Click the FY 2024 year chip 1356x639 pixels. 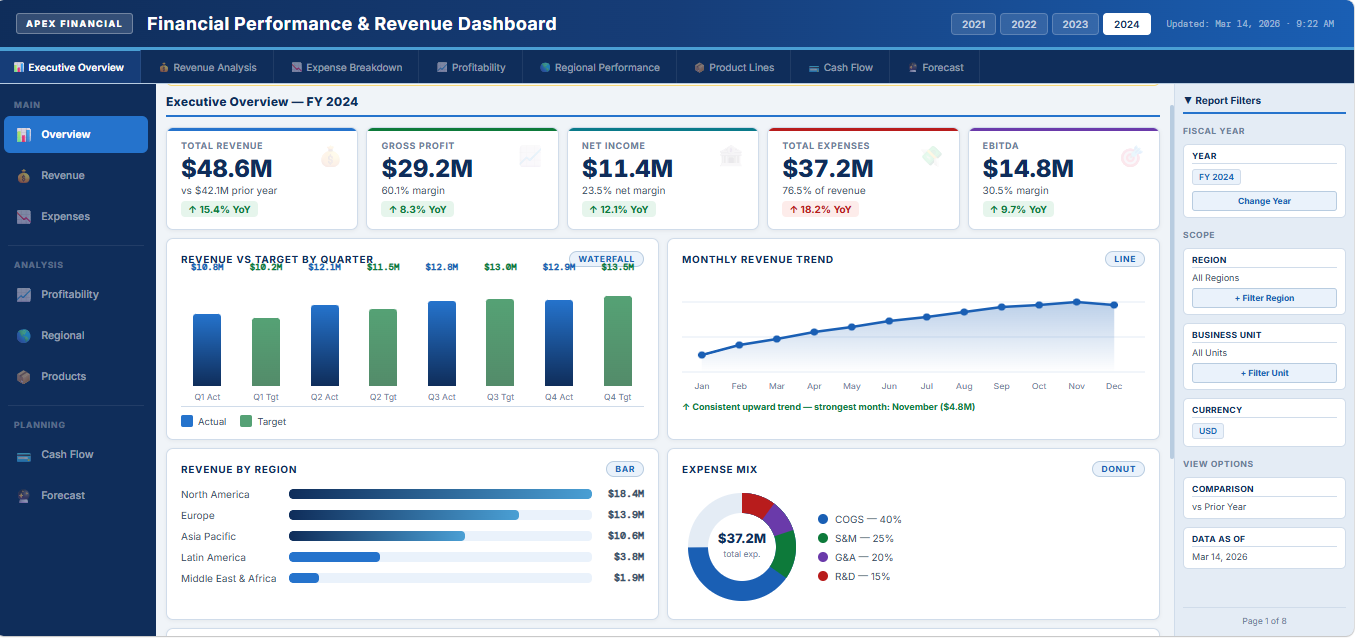click(x=1216, y=177)
